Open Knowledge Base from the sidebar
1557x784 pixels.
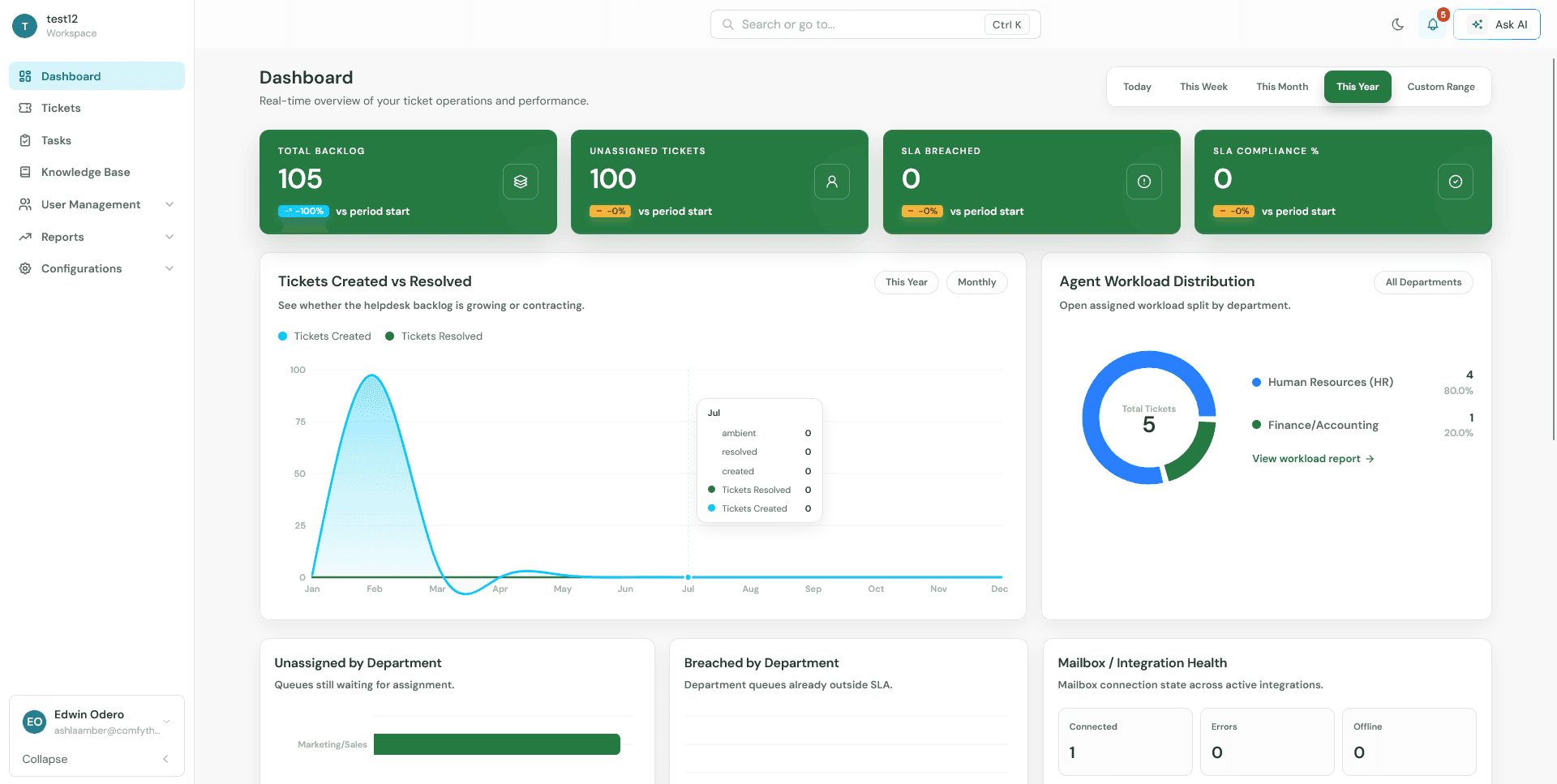pos(97,172)
